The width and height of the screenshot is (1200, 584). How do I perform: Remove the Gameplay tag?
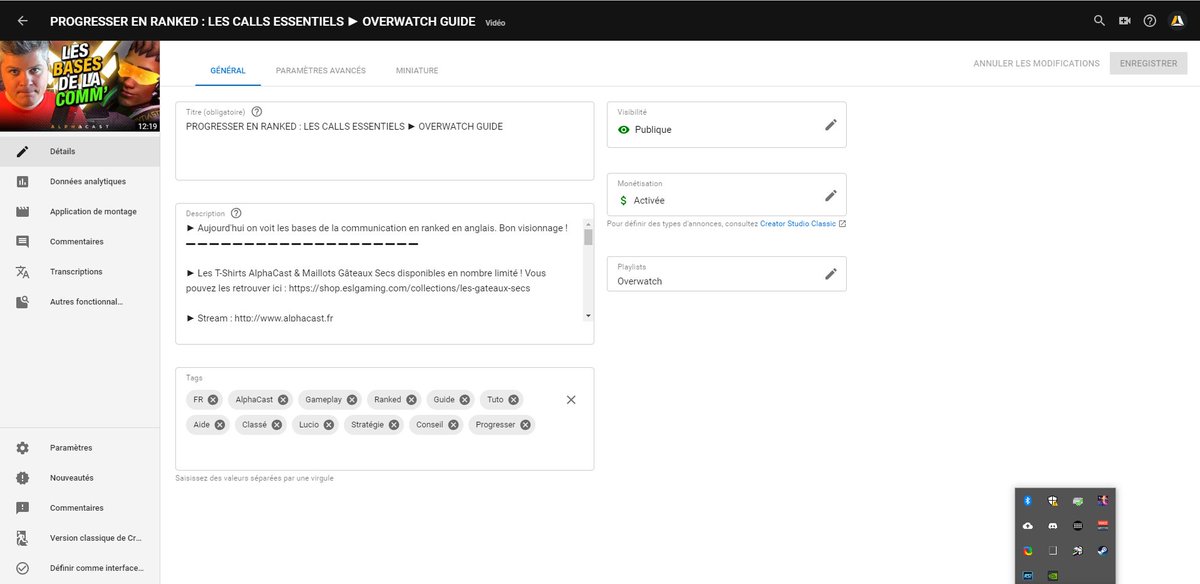352,400
